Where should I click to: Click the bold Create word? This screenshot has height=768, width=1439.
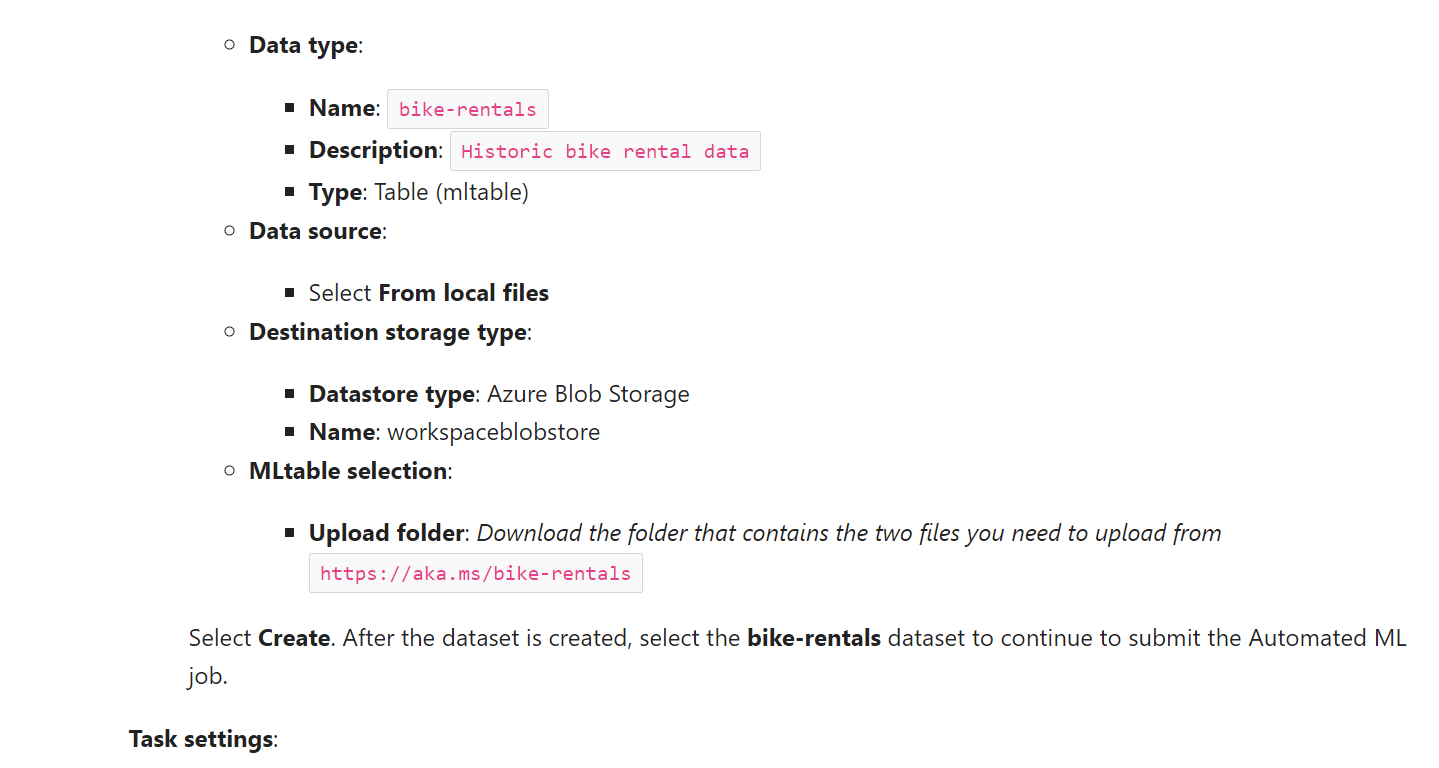click(294, 638)
